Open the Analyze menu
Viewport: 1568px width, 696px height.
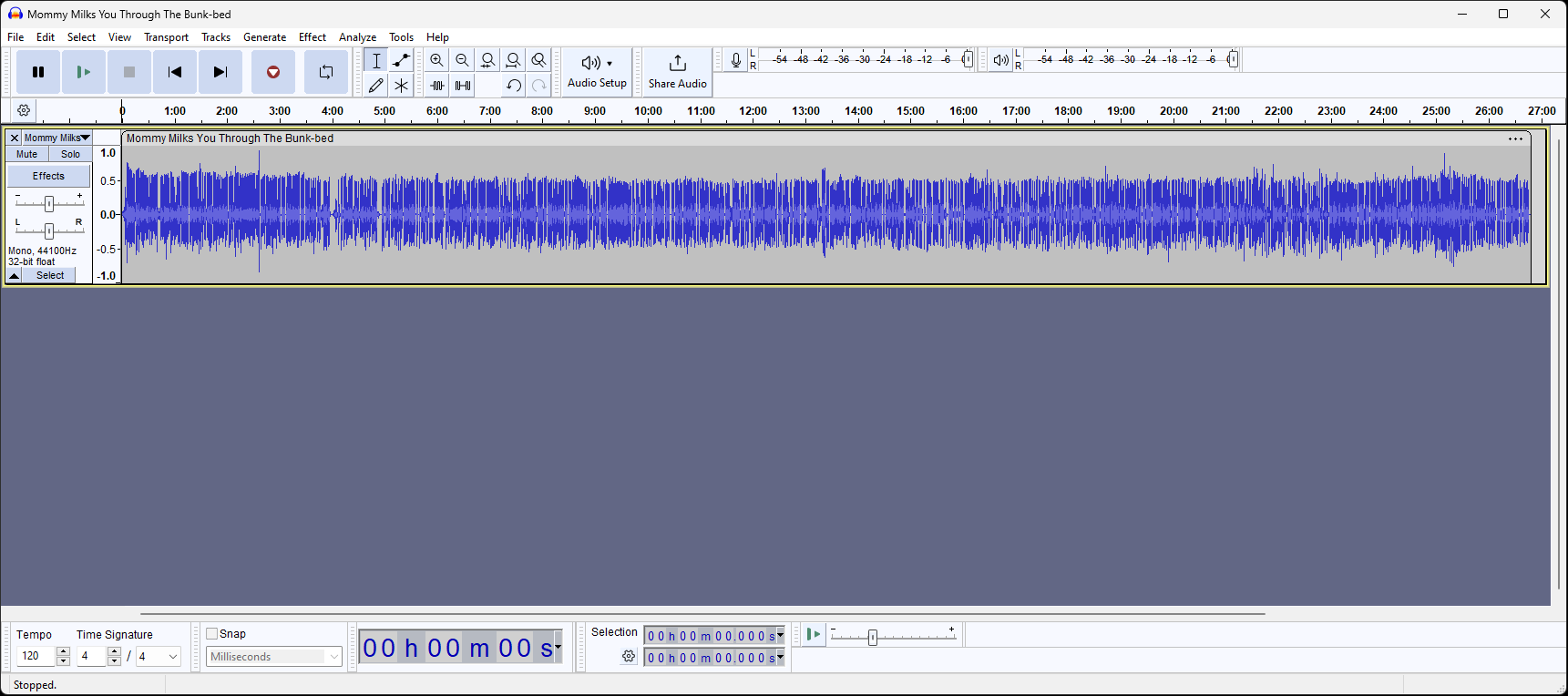click(357, 37)
